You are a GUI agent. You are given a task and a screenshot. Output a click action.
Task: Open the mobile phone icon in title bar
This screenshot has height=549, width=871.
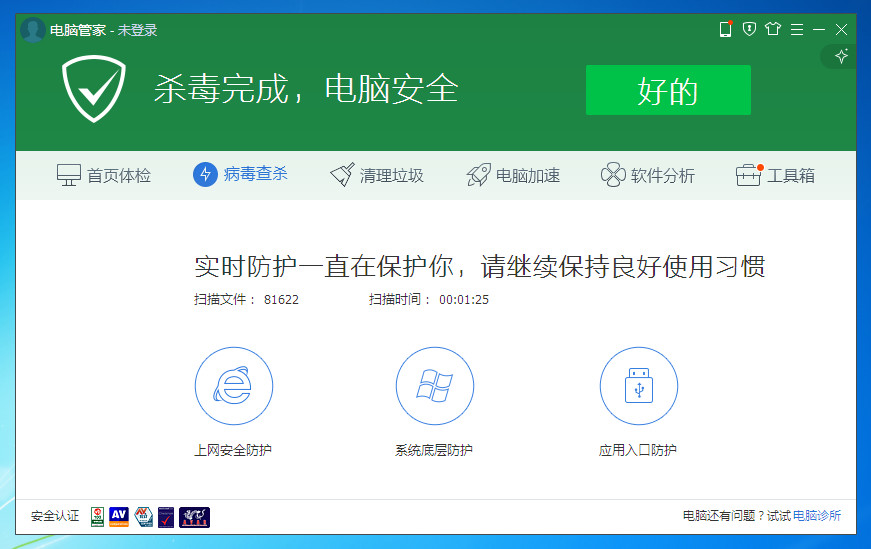click(725, 29)
